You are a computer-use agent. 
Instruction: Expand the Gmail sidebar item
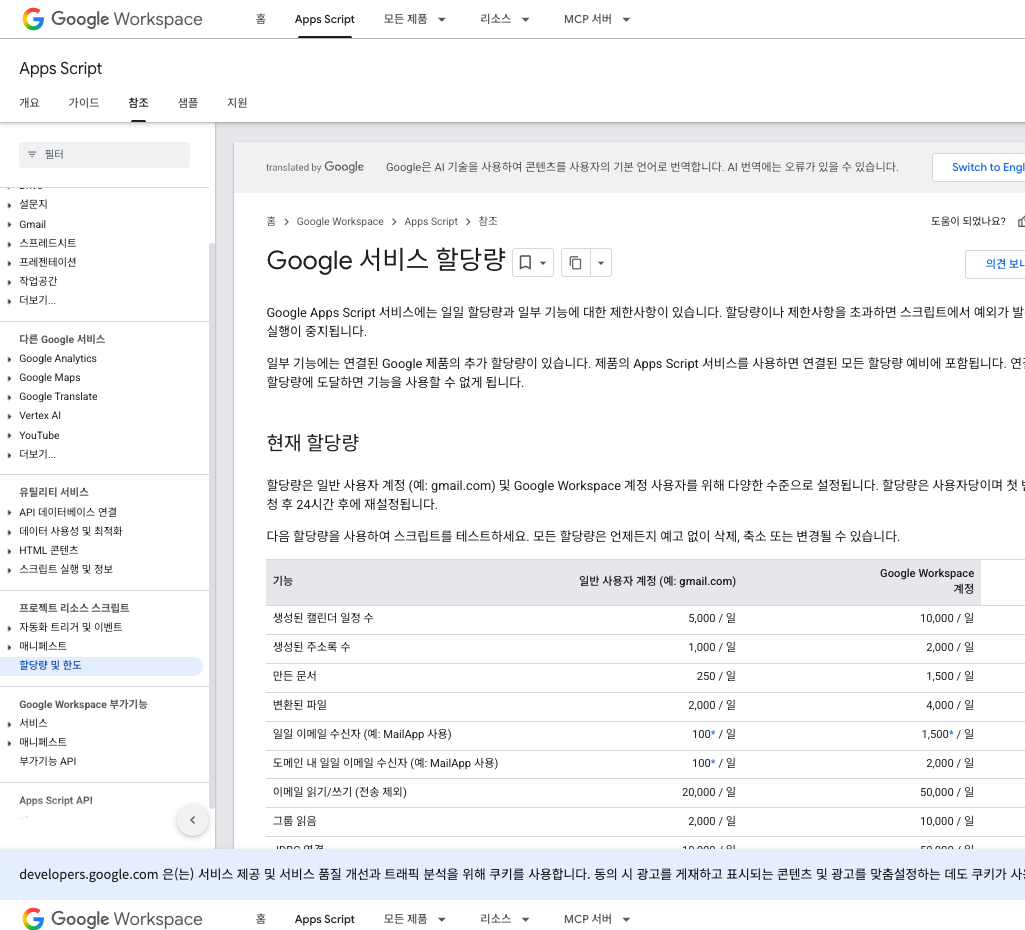(9, 224)
